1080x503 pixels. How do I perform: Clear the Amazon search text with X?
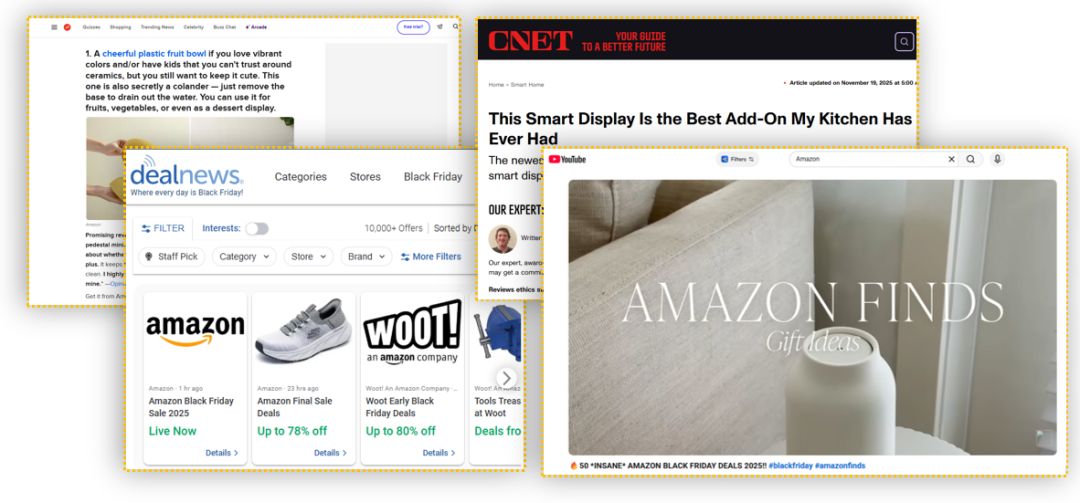tap(951, 159)
